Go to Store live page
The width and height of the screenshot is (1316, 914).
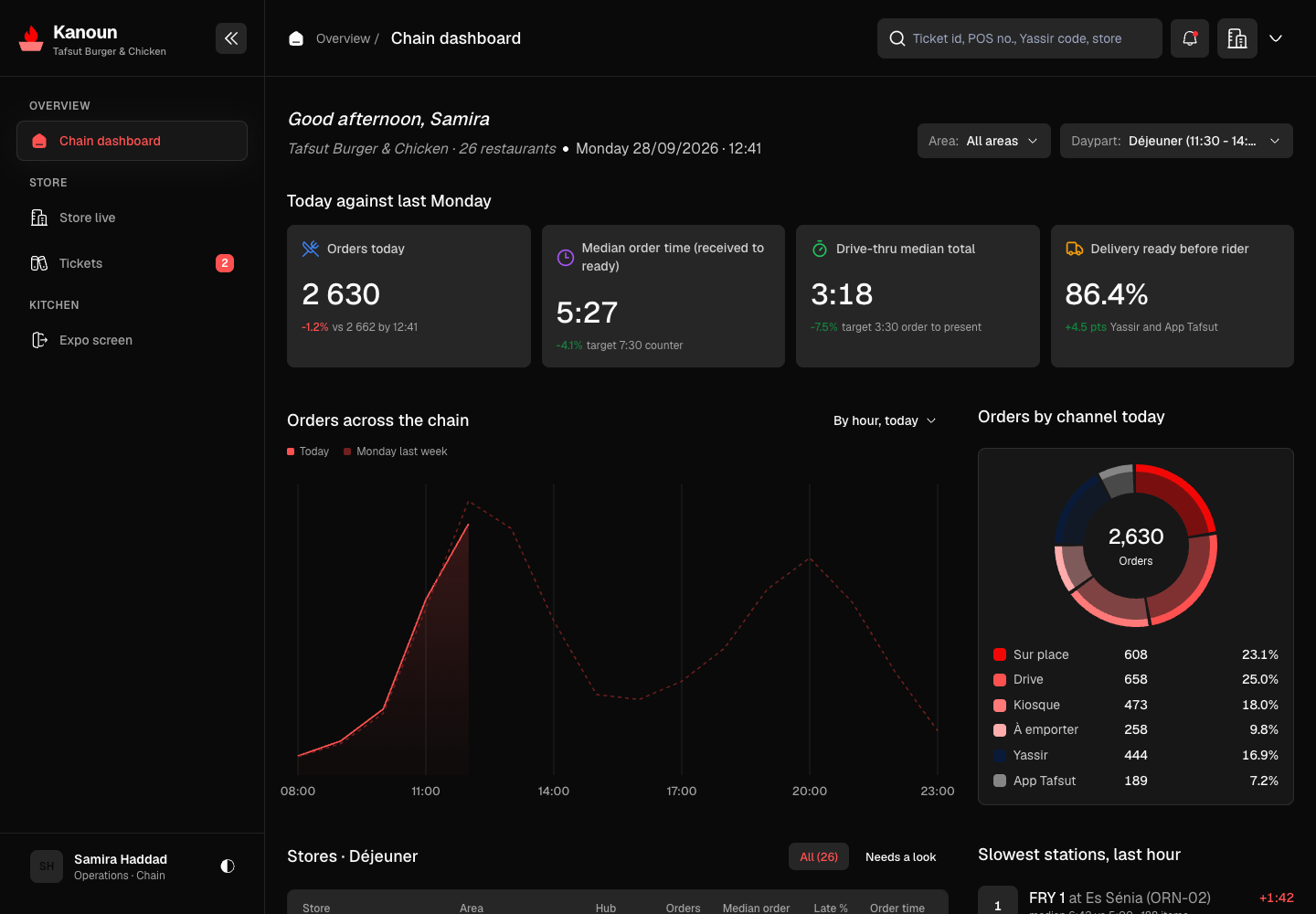click(x=132, y=218)
